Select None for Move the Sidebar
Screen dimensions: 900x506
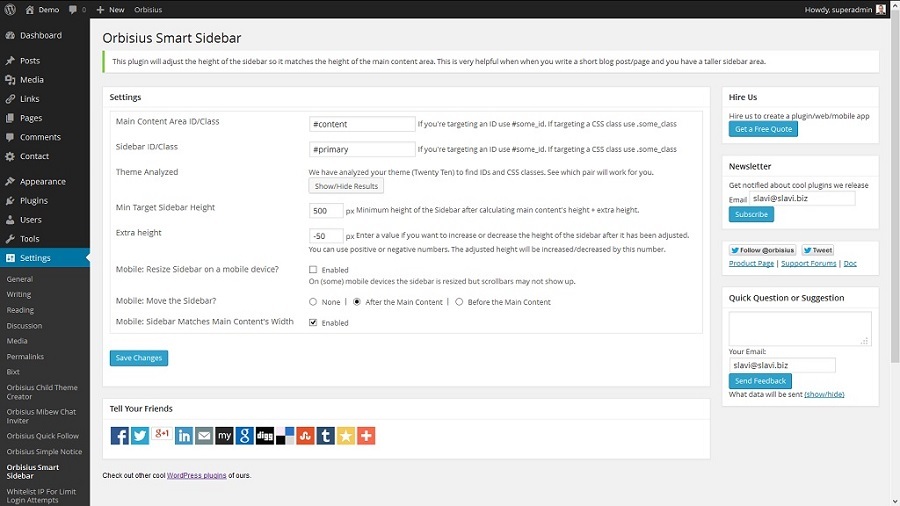click(x=313, y=302)
